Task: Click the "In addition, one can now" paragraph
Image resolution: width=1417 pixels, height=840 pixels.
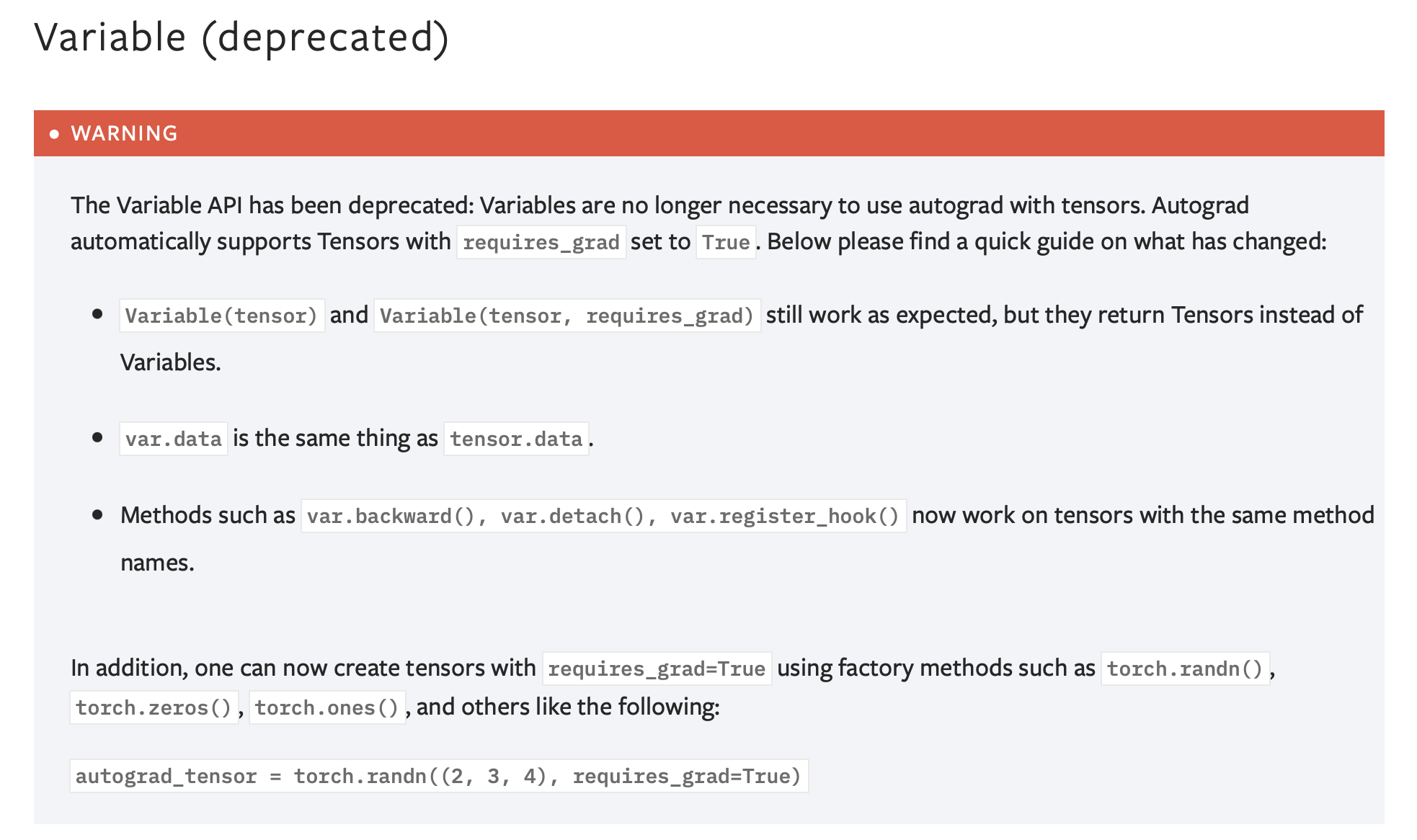Action: click(303, 669)
